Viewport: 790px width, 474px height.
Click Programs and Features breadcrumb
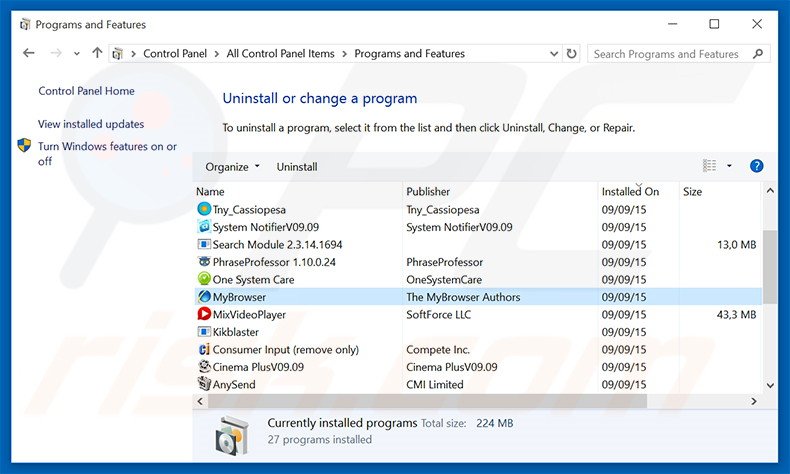point(409,53)
